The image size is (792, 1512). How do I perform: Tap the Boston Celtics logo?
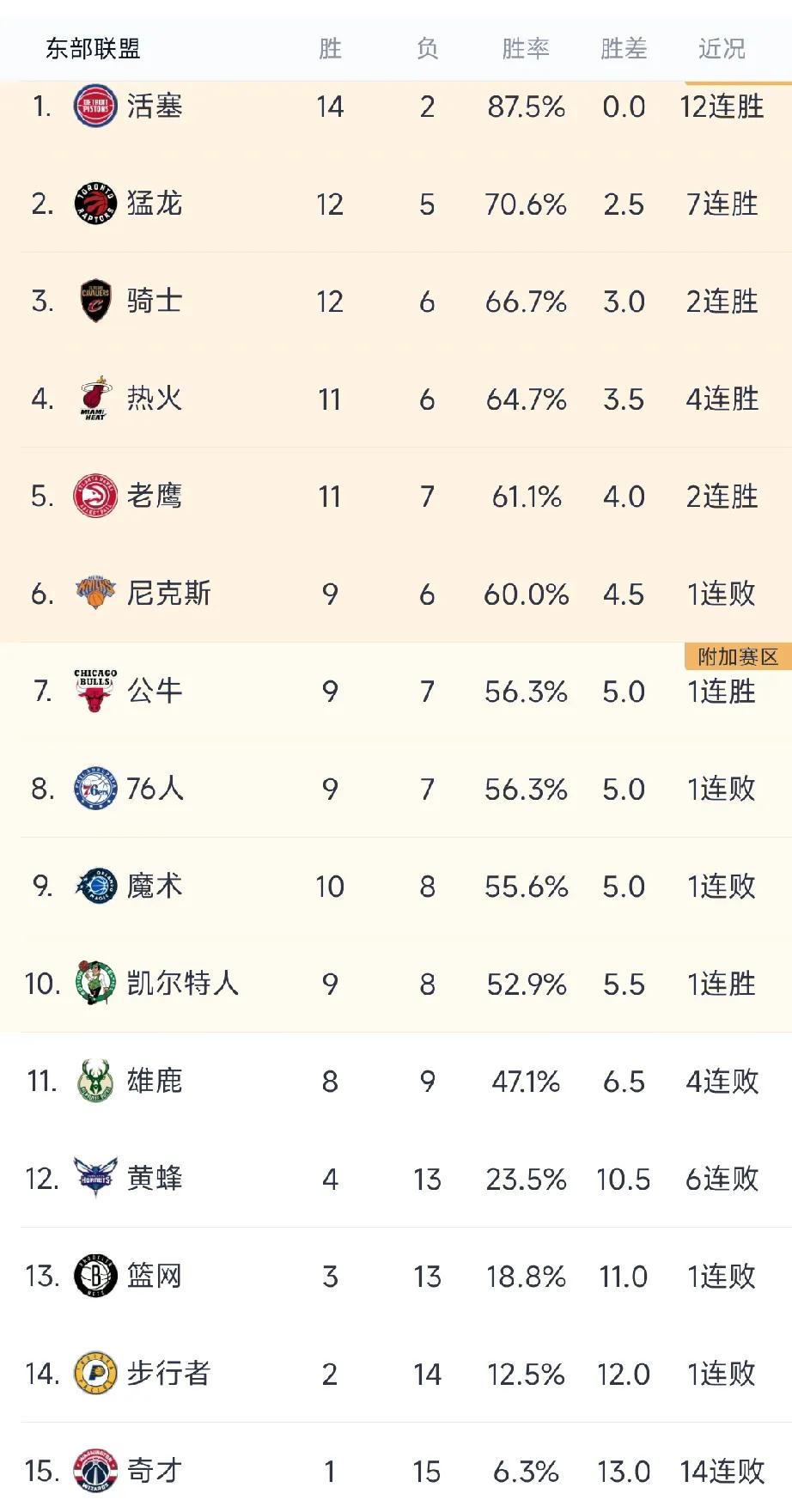94,984
